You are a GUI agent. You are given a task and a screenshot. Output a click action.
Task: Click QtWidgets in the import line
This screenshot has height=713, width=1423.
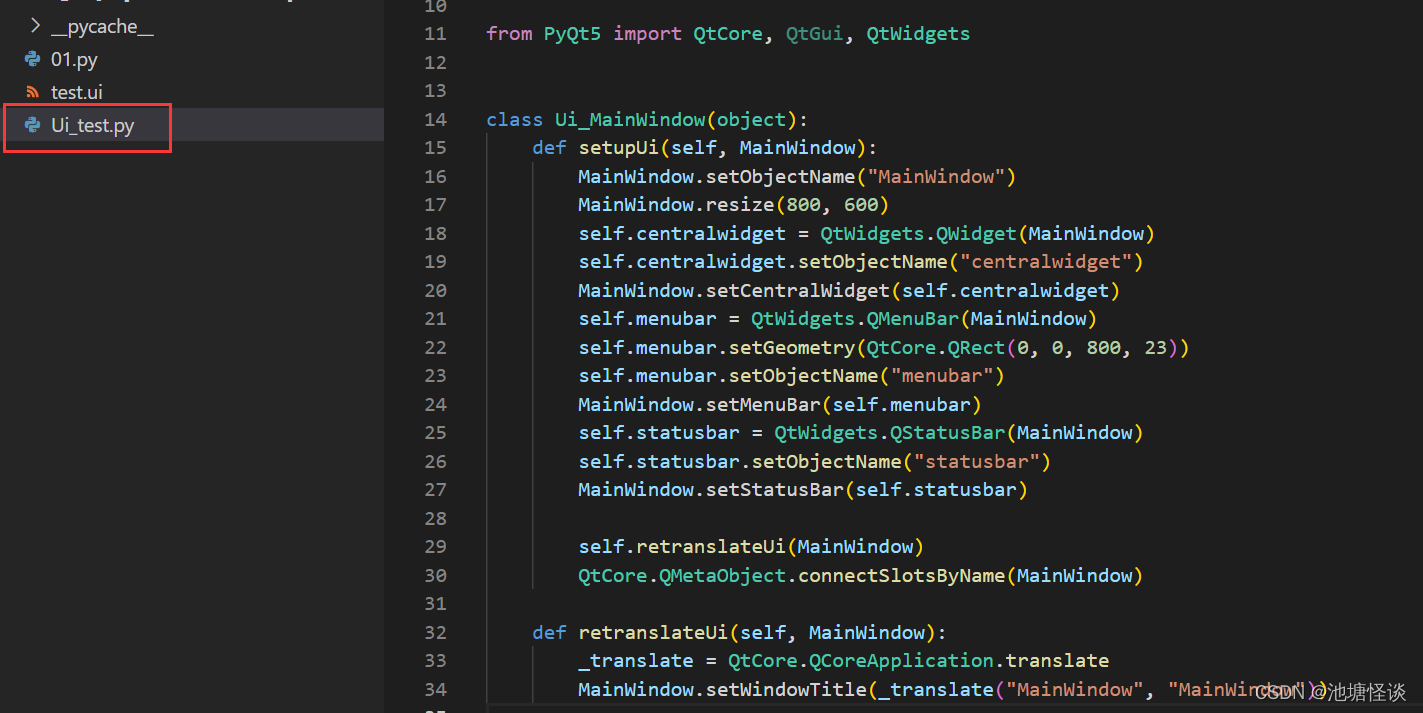[x=918, y=34]
